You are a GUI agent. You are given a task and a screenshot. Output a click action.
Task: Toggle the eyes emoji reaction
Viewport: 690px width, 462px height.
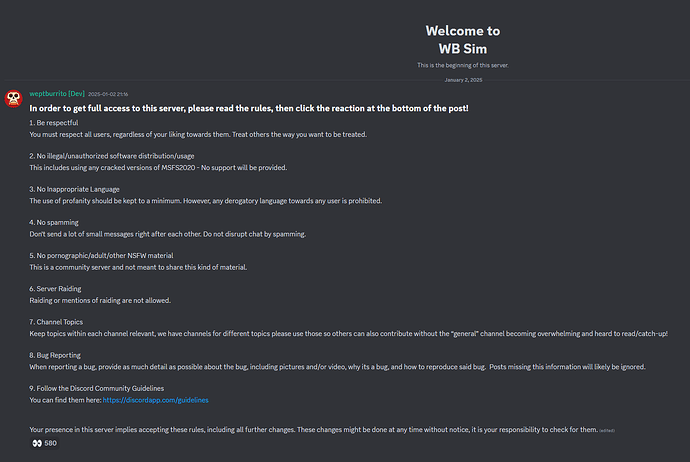pos(37,443)
